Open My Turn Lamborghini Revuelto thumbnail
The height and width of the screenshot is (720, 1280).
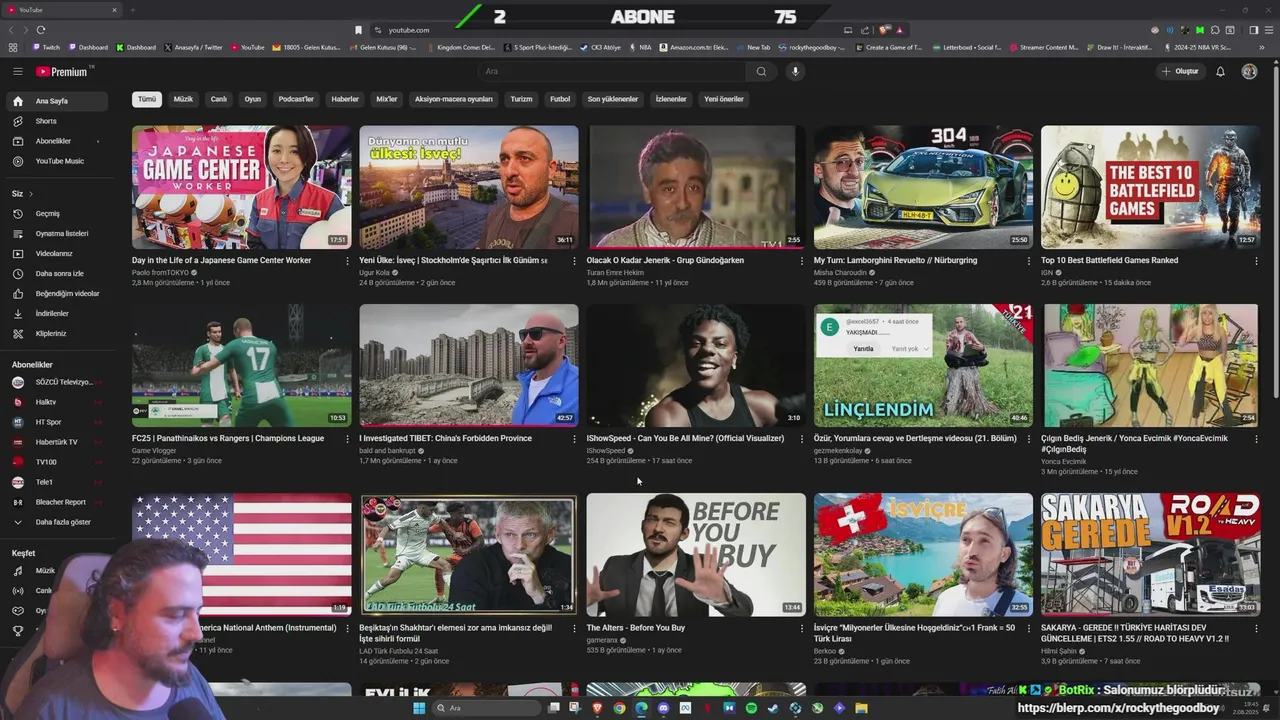click(923, 187)
